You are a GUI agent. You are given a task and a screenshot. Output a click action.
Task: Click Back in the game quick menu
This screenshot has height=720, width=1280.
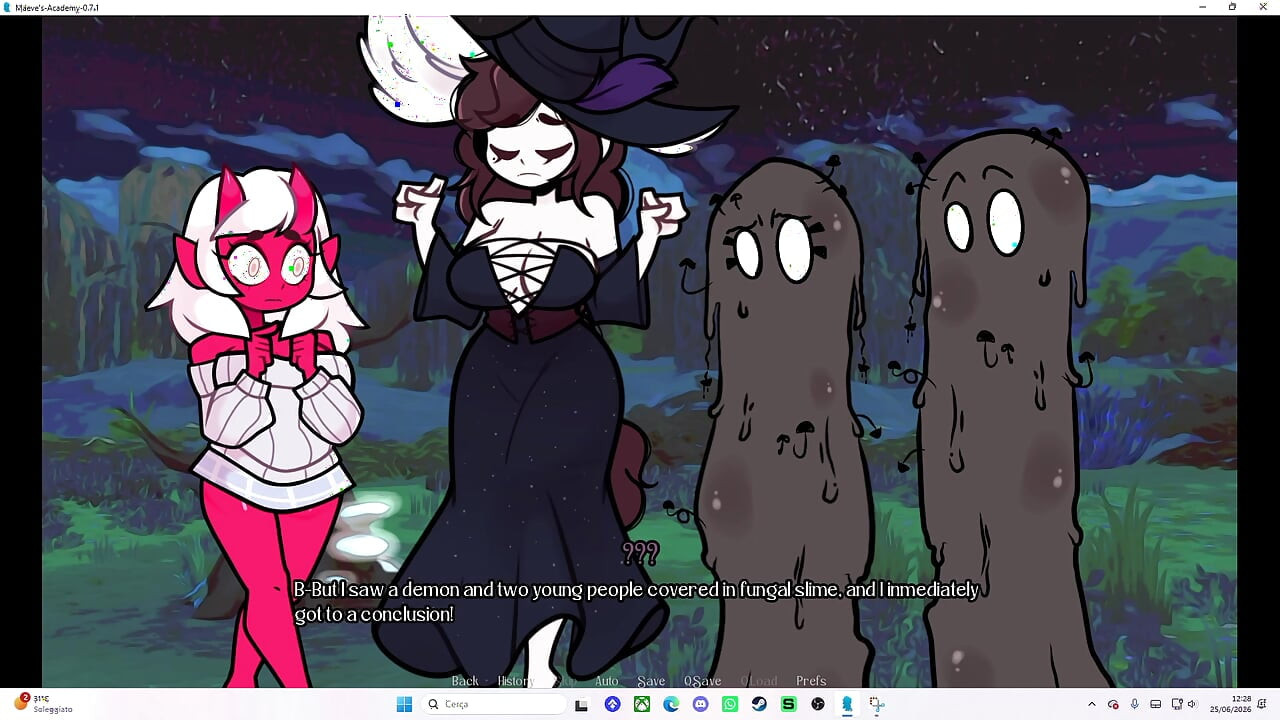(x=465, y=681)
